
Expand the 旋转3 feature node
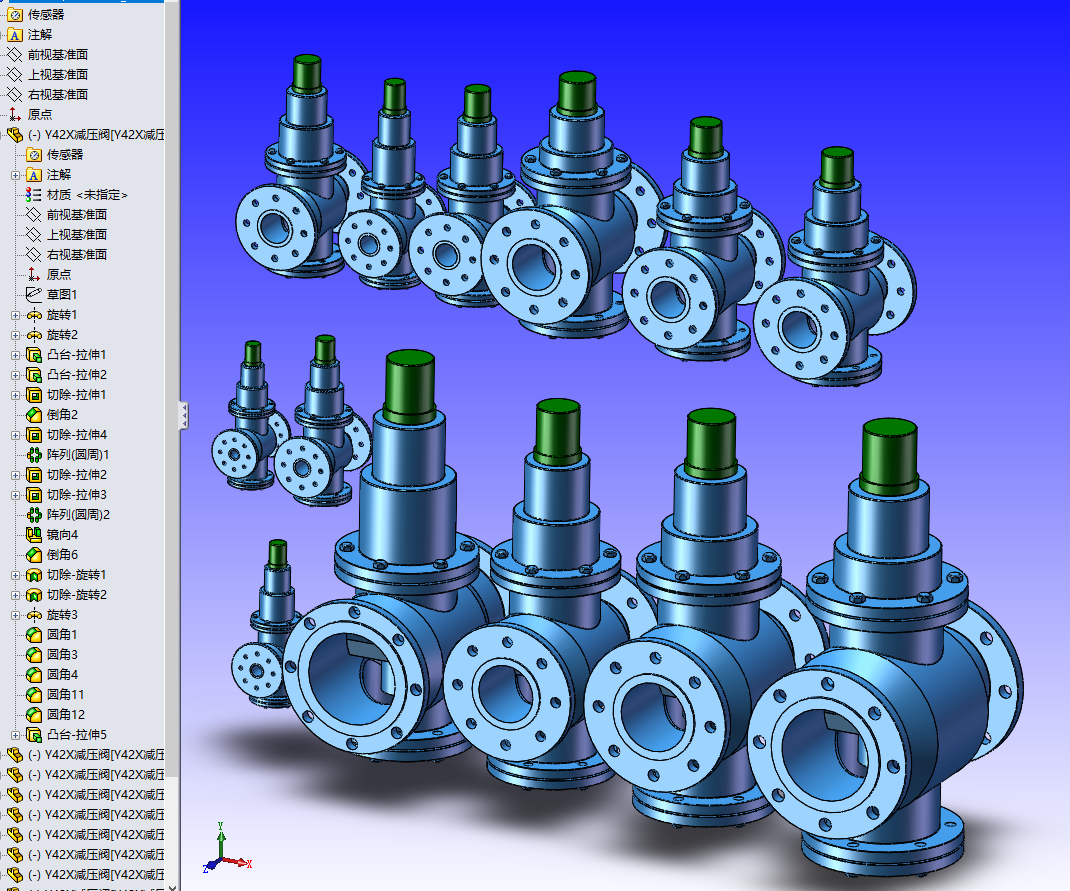(x=16, y=615)
